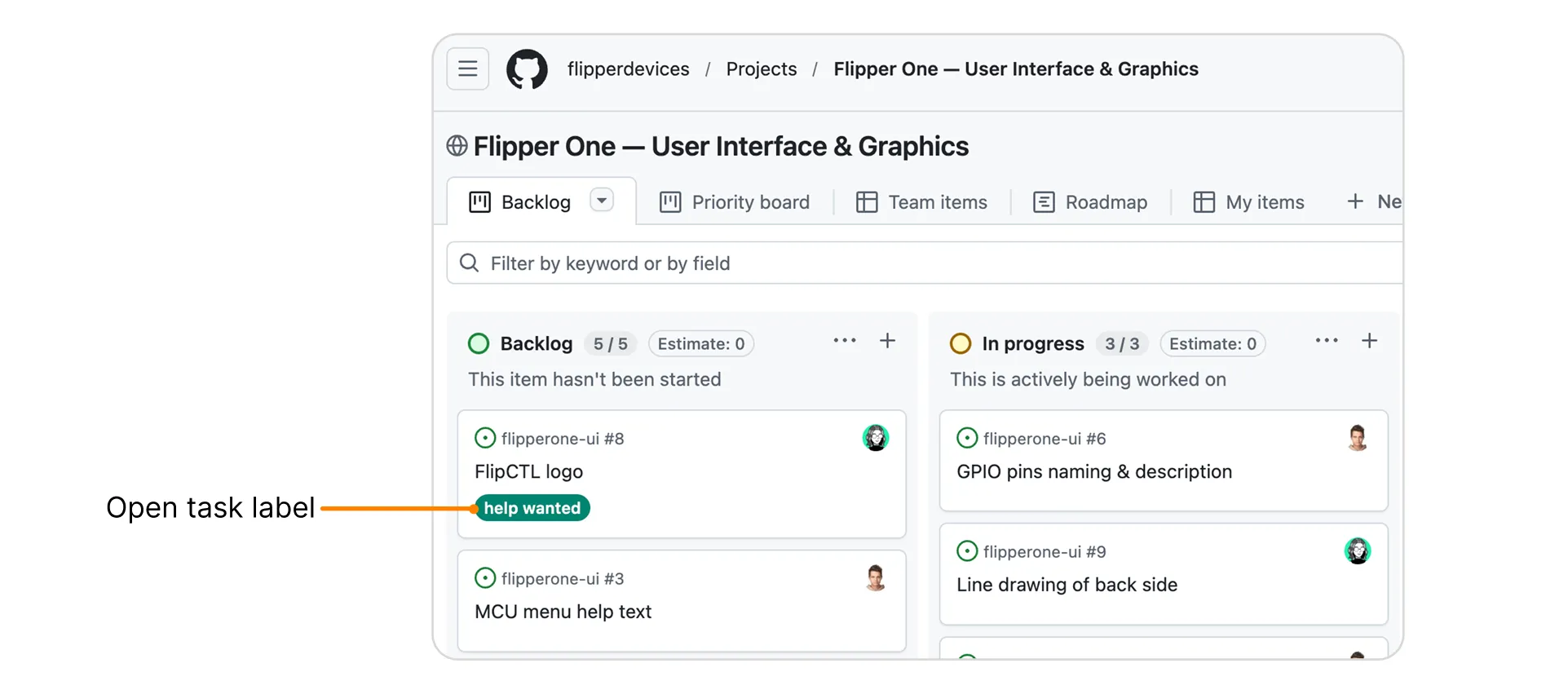
Task: Click the Backlog column 5 / 5 counter
Action: 611,344
